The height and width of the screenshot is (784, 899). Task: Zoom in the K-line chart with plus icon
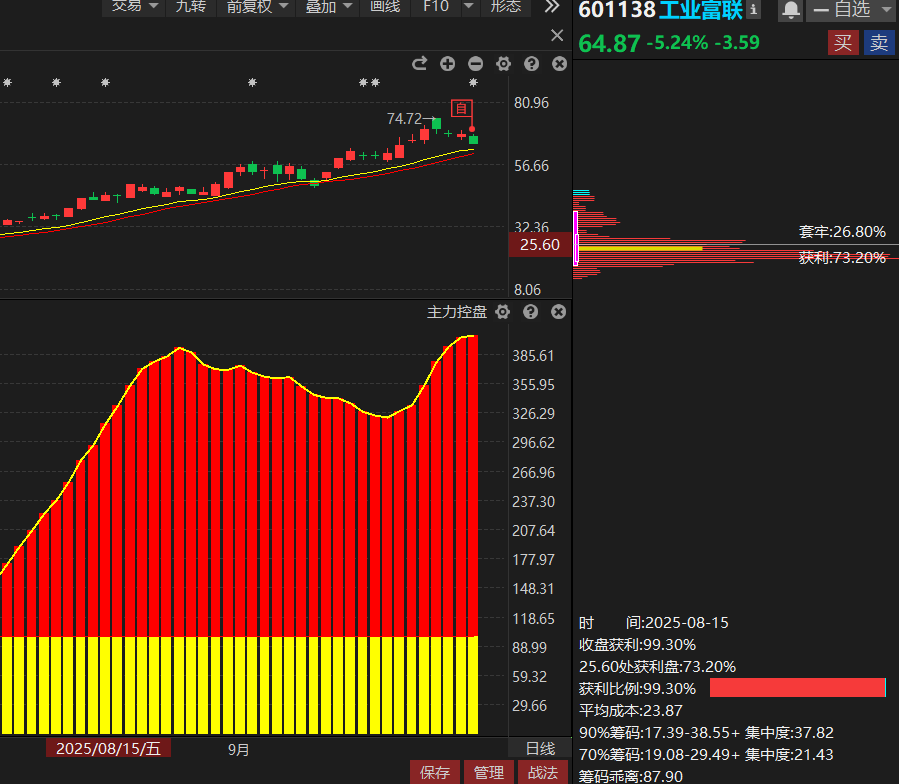447,64
